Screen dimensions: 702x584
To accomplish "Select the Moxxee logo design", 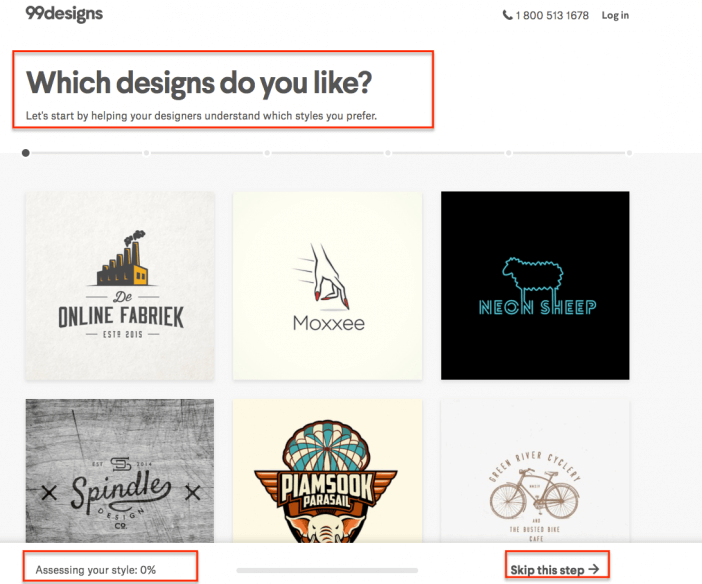I will [327, 286].
